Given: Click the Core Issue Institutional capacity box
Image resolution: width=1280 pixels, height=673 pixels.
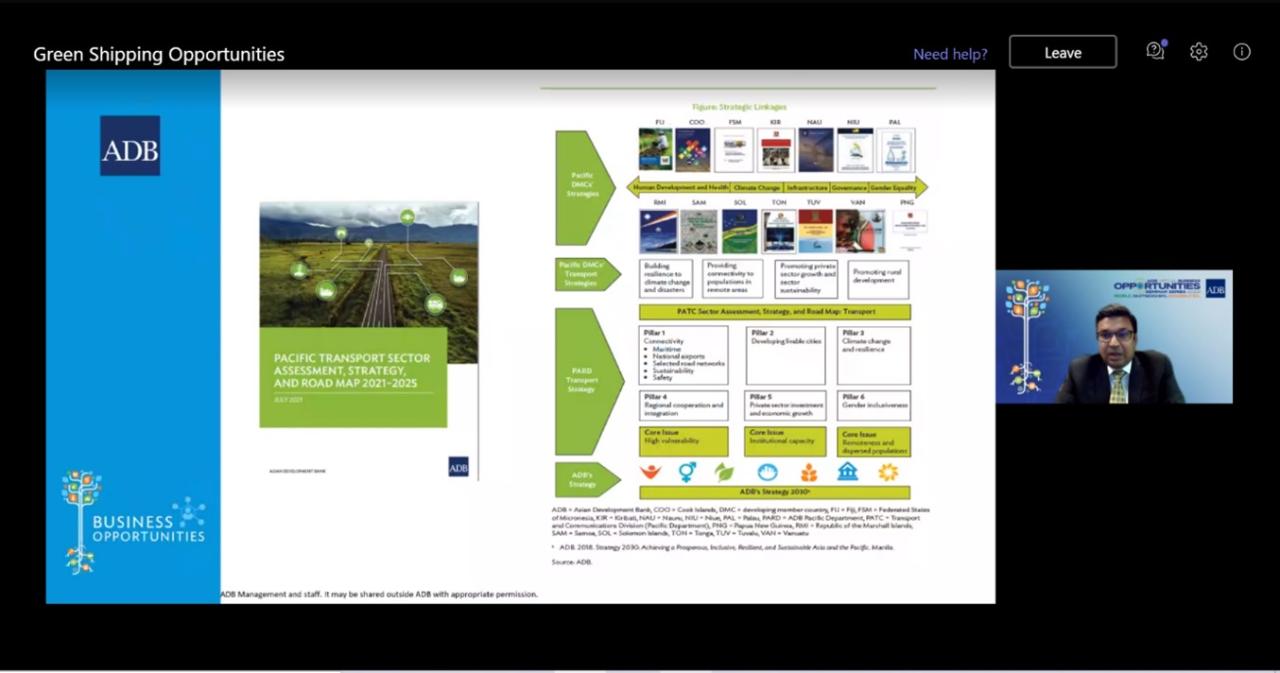Looking at the screenshot, I should [786, 441].
